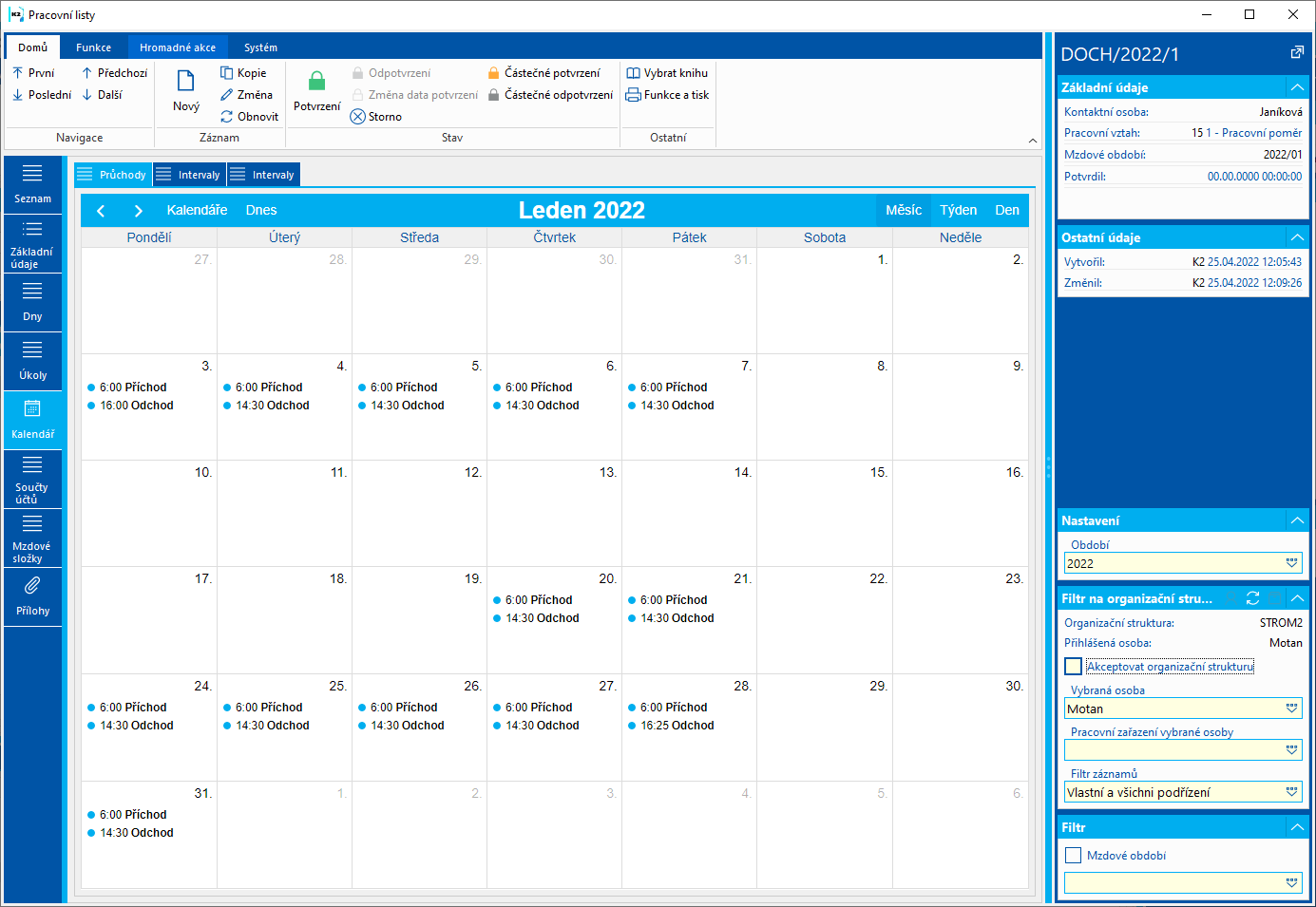Apply Částečné potvrzení partial confirmation

pos(544,73)
